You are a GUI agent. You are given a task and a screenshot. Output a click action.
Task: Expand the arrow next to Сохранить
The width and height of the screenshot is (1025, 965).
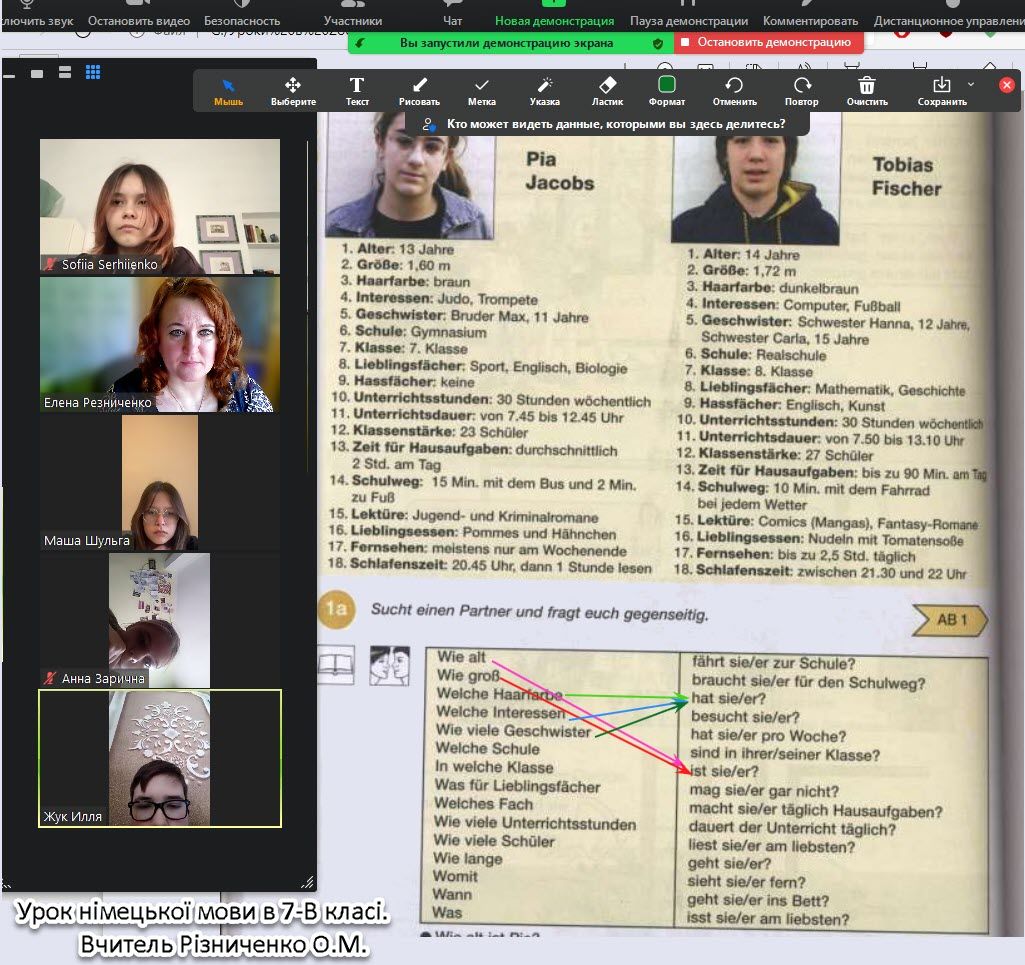(x=971, y=85)
